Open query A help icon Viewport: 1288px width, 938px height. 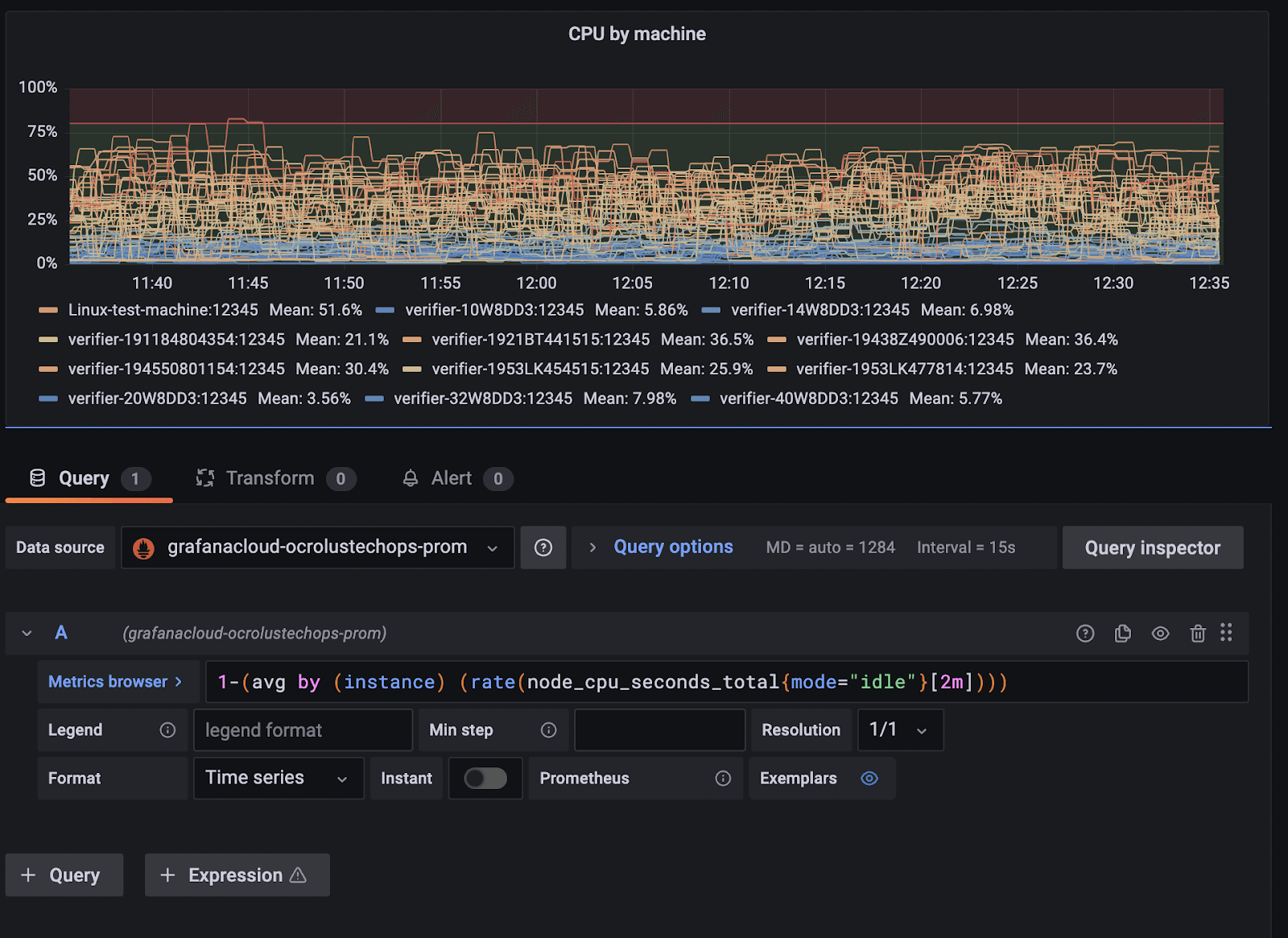1085,634
